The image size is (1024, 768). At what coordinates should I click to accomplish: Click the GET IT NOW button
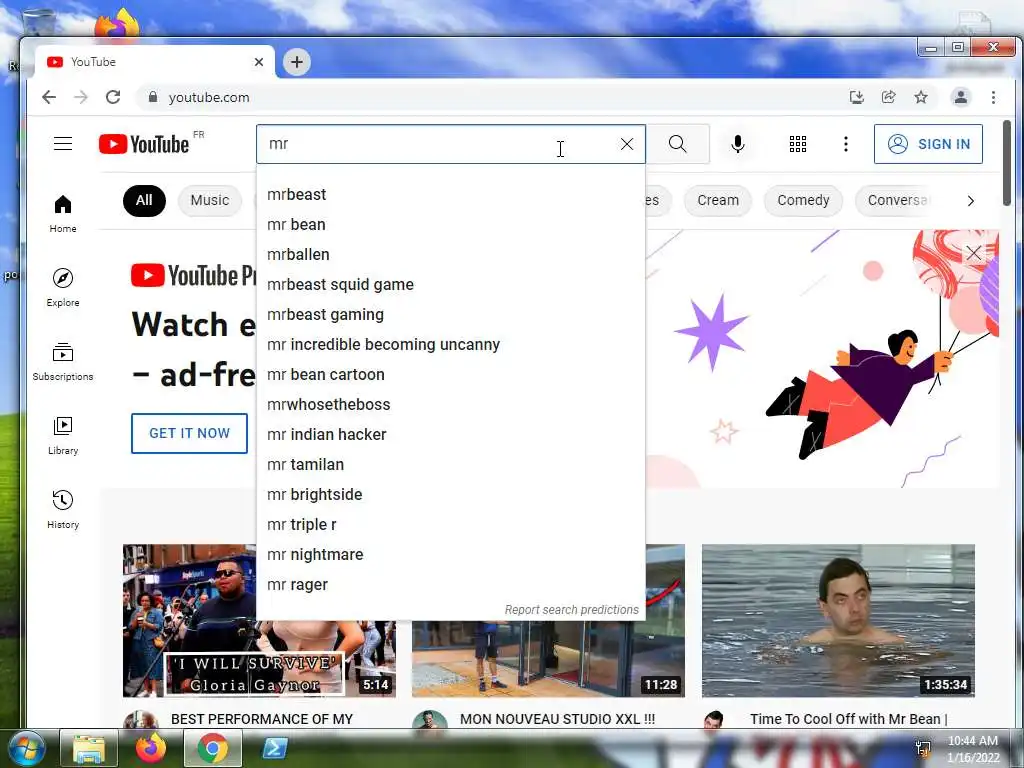tap(189, 433)
